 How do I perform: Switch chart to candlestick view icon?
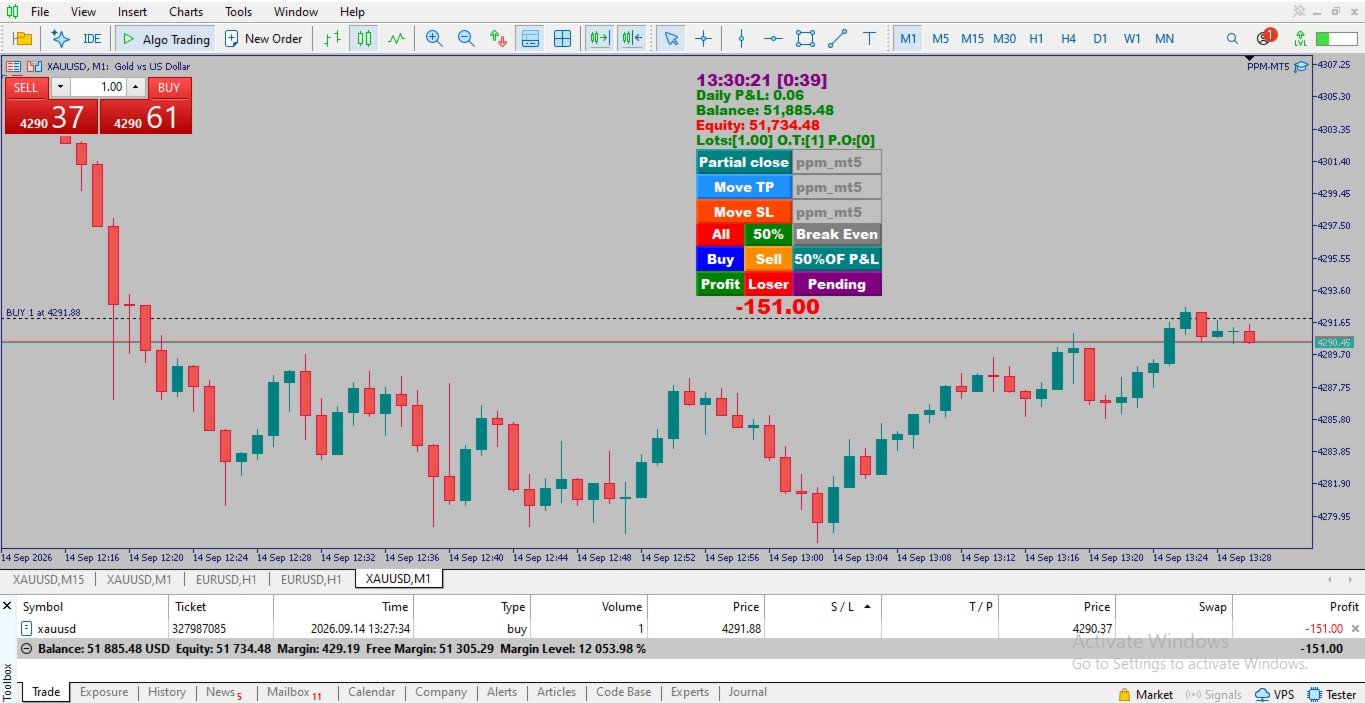pyautogui.click(x=365, y=38)
